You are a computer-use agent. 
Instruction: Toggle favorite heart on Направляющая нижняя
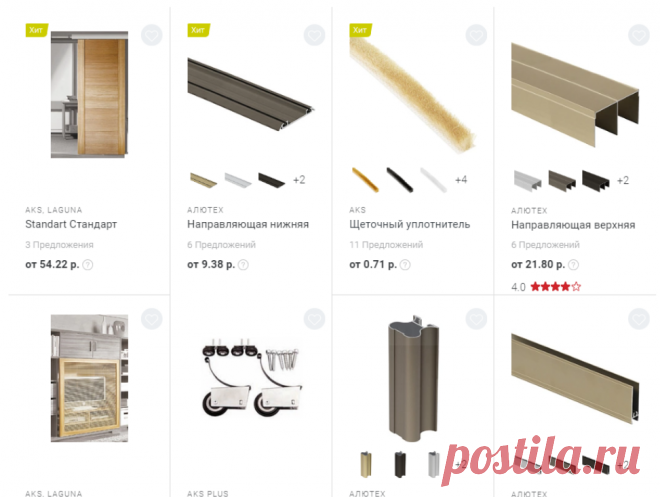(314, 35)
